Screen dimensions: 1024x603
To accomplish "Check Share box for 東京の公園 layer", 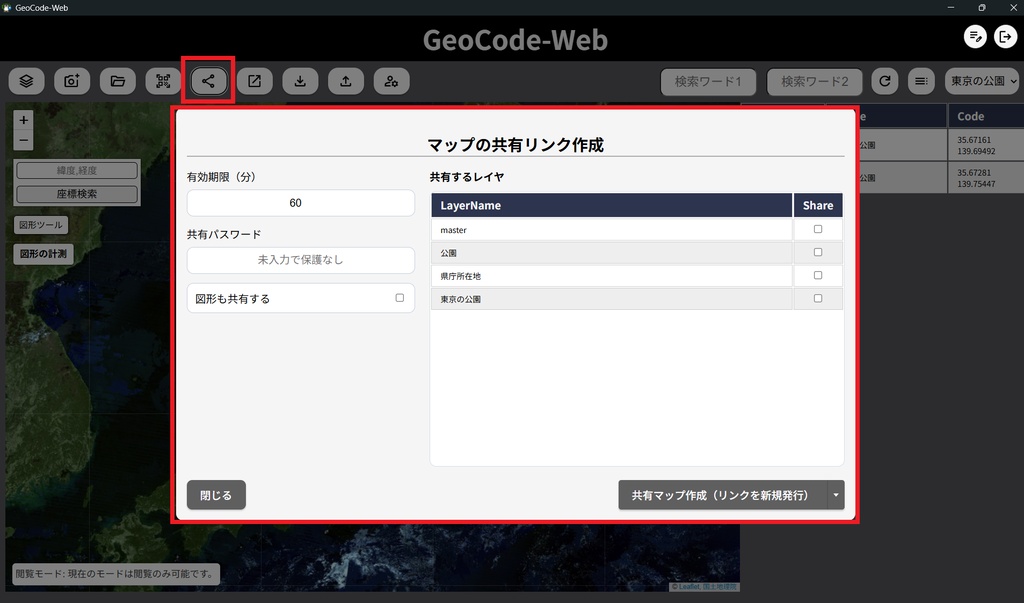I will [818, 299].
